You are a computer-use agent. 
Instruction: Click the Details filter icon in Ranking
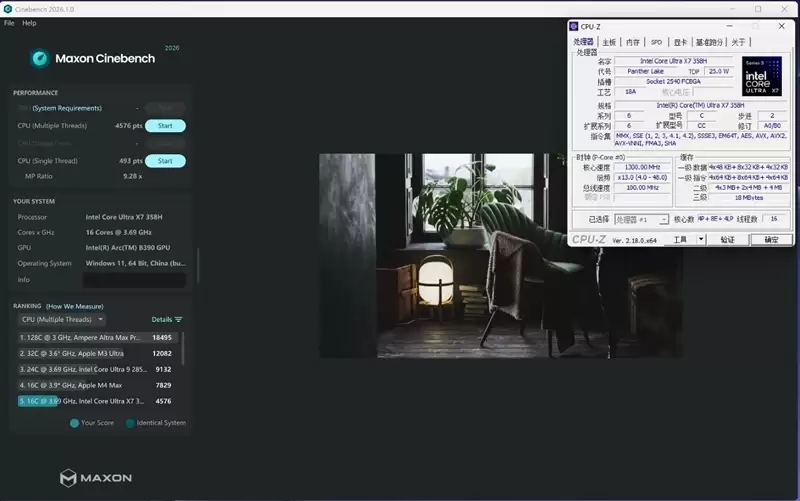[178, 319]
